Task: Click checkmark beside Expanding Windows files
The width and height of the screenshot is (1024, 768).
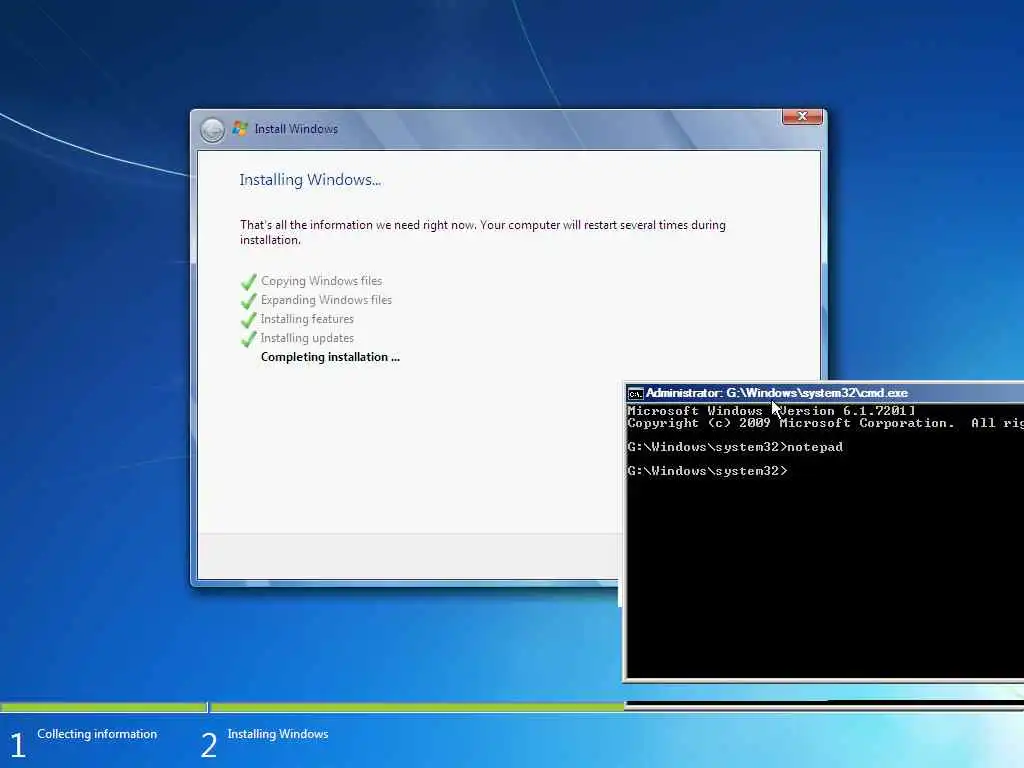Action: click(x=248, y=301)
